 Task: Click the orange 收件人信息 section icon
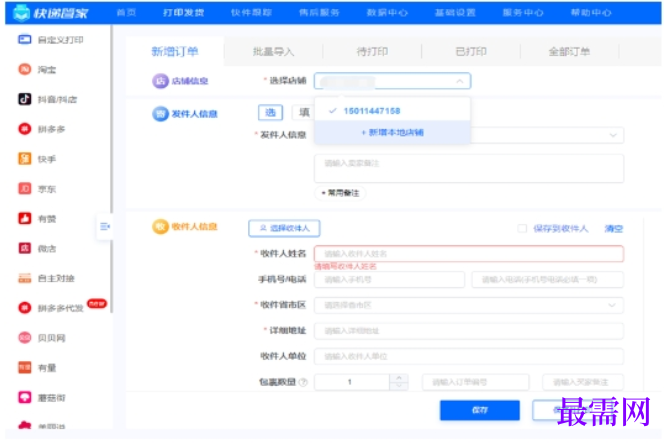(160, 226)
